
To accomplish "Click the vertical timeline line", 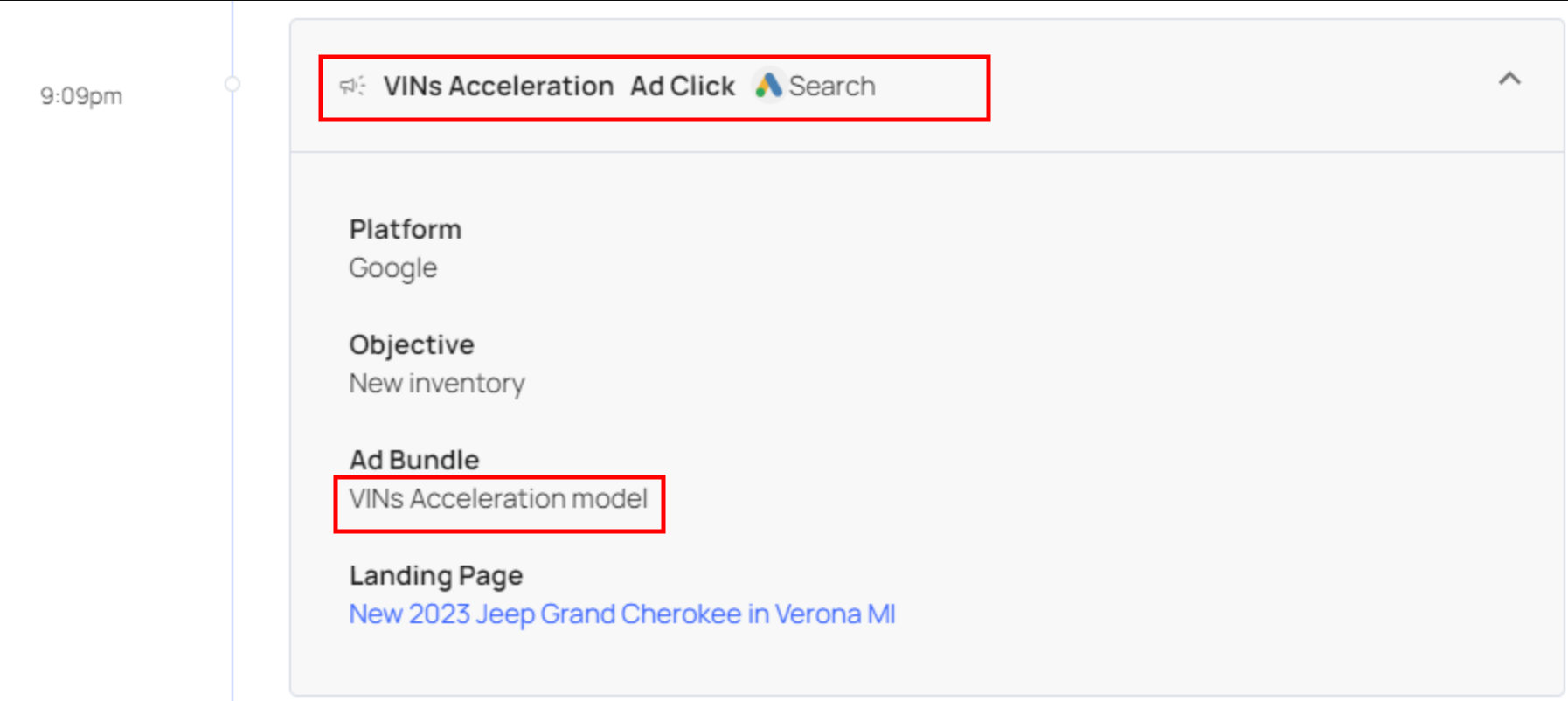I will pos(232,350).
